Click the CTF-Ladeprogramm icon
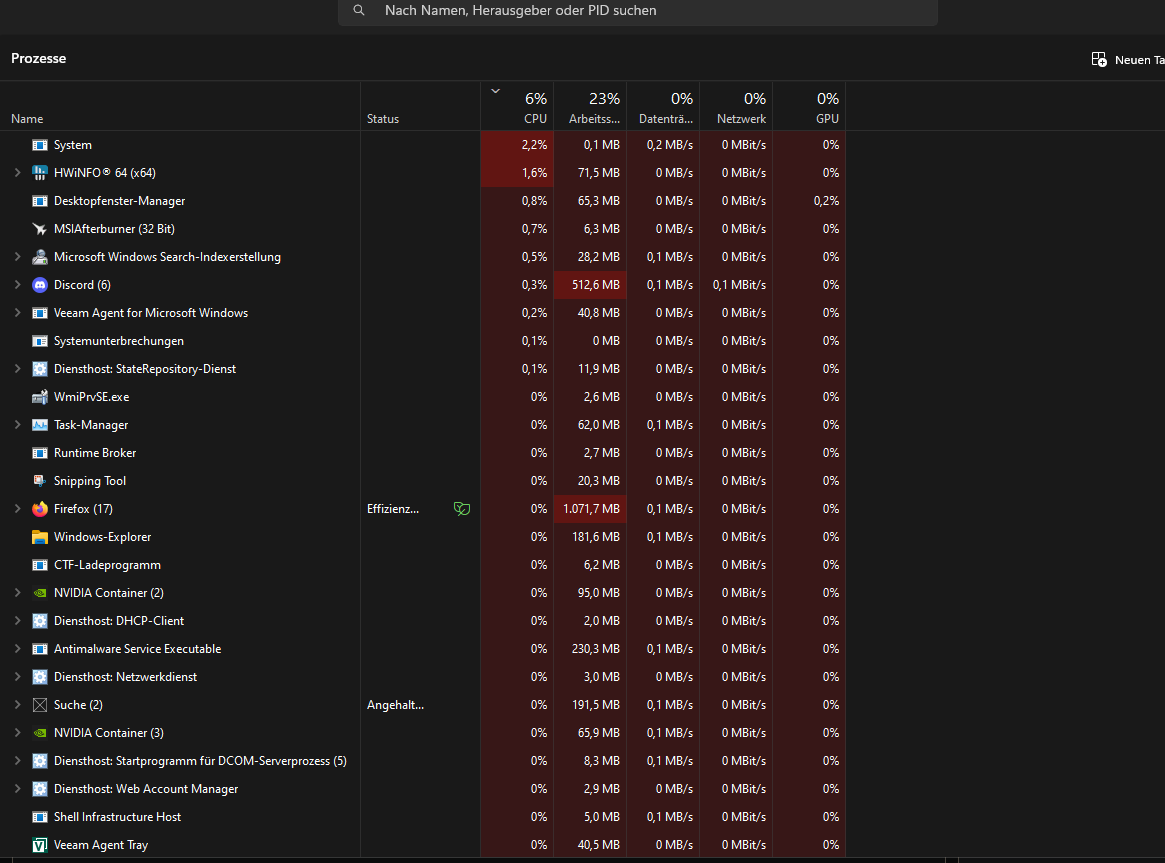1165x863 pixels. tap(40, 565)
